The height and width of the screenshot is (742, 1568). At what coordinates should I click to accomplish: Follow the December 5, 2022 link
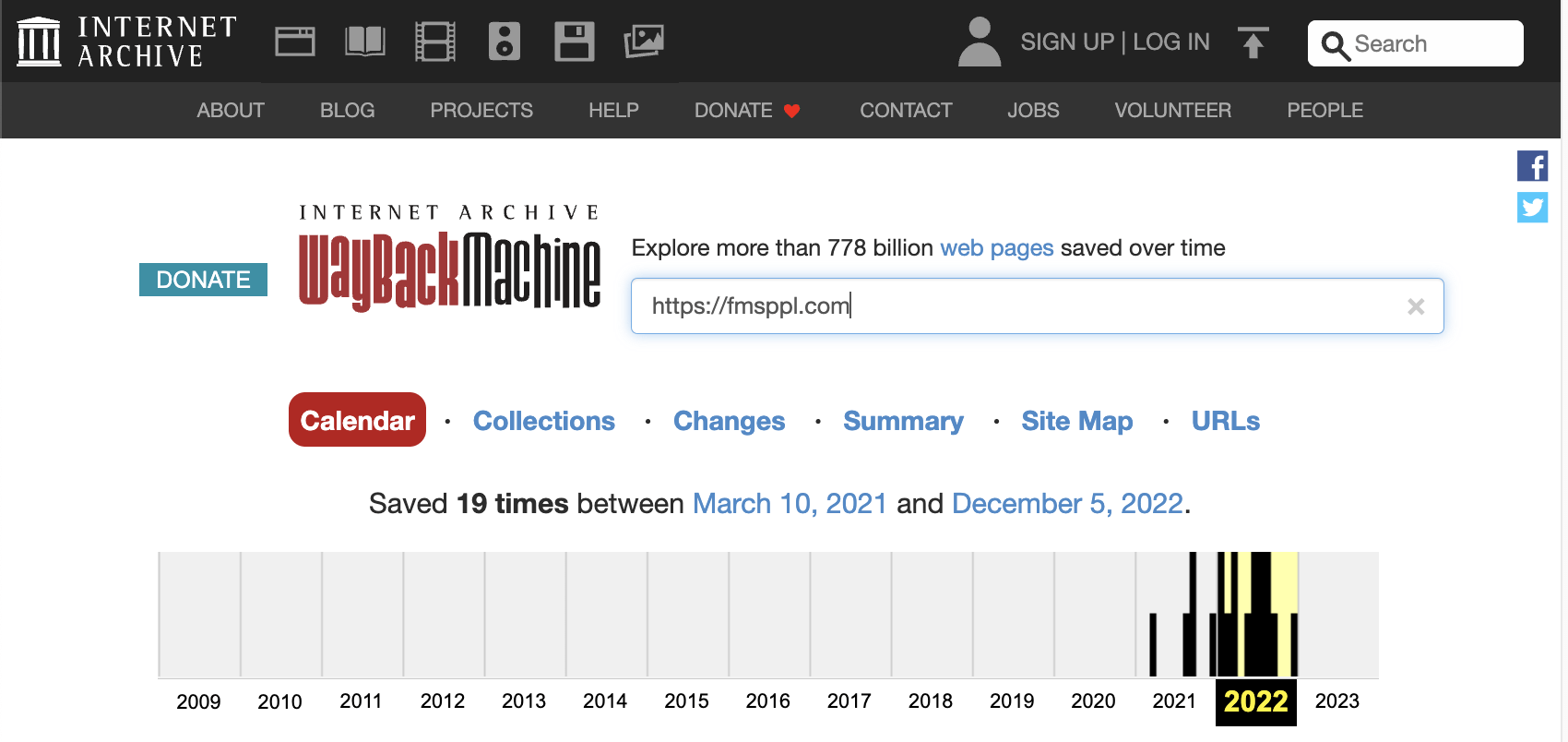click(x=1067, y=504)
